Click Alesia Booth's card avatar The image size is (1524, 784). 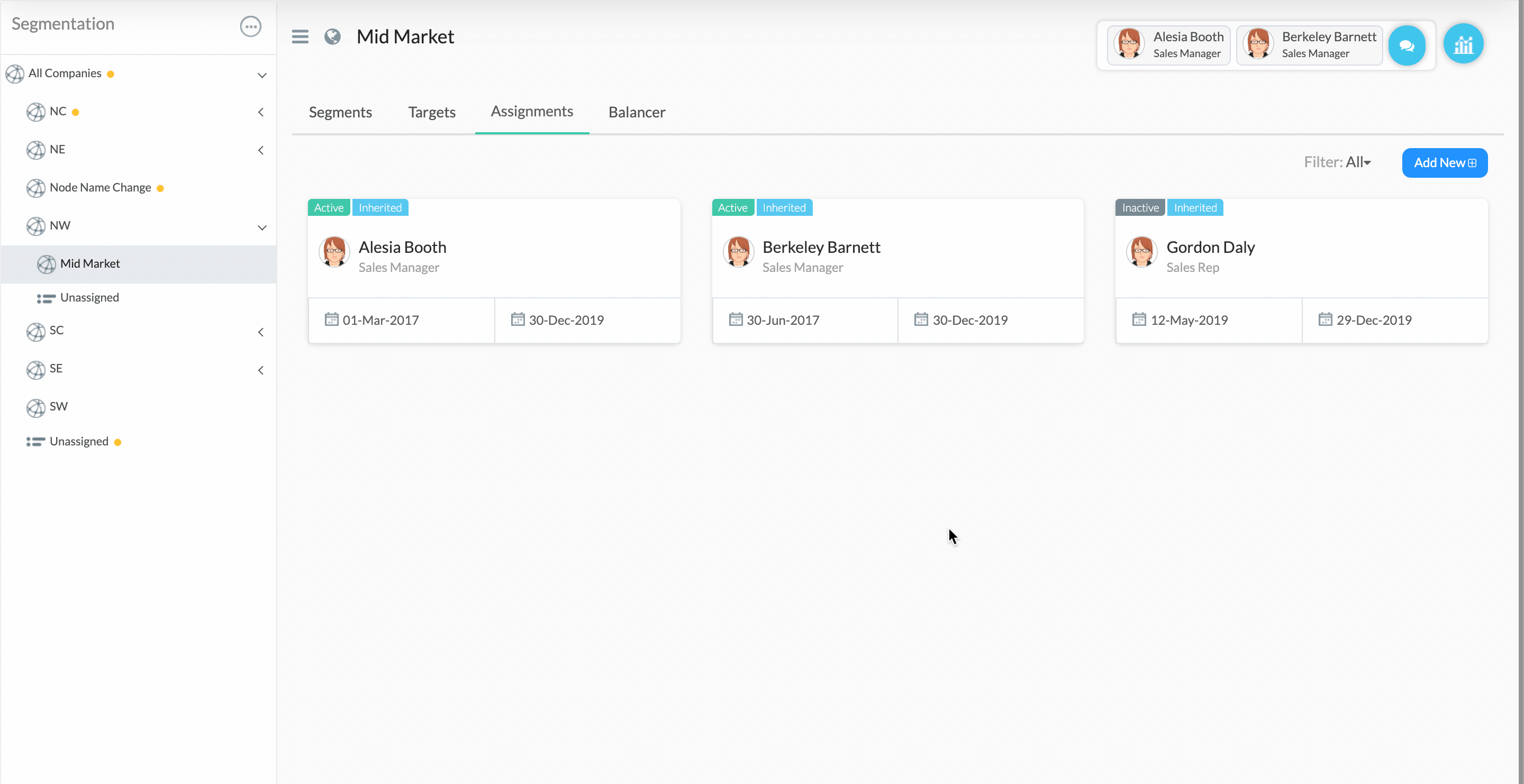(x=334, y=252)
